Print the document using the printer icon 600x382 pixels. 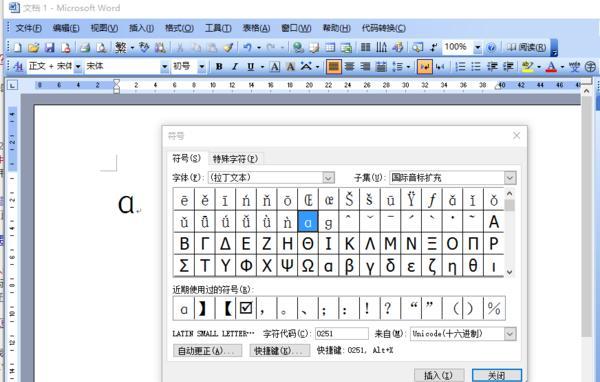point(85,47)
